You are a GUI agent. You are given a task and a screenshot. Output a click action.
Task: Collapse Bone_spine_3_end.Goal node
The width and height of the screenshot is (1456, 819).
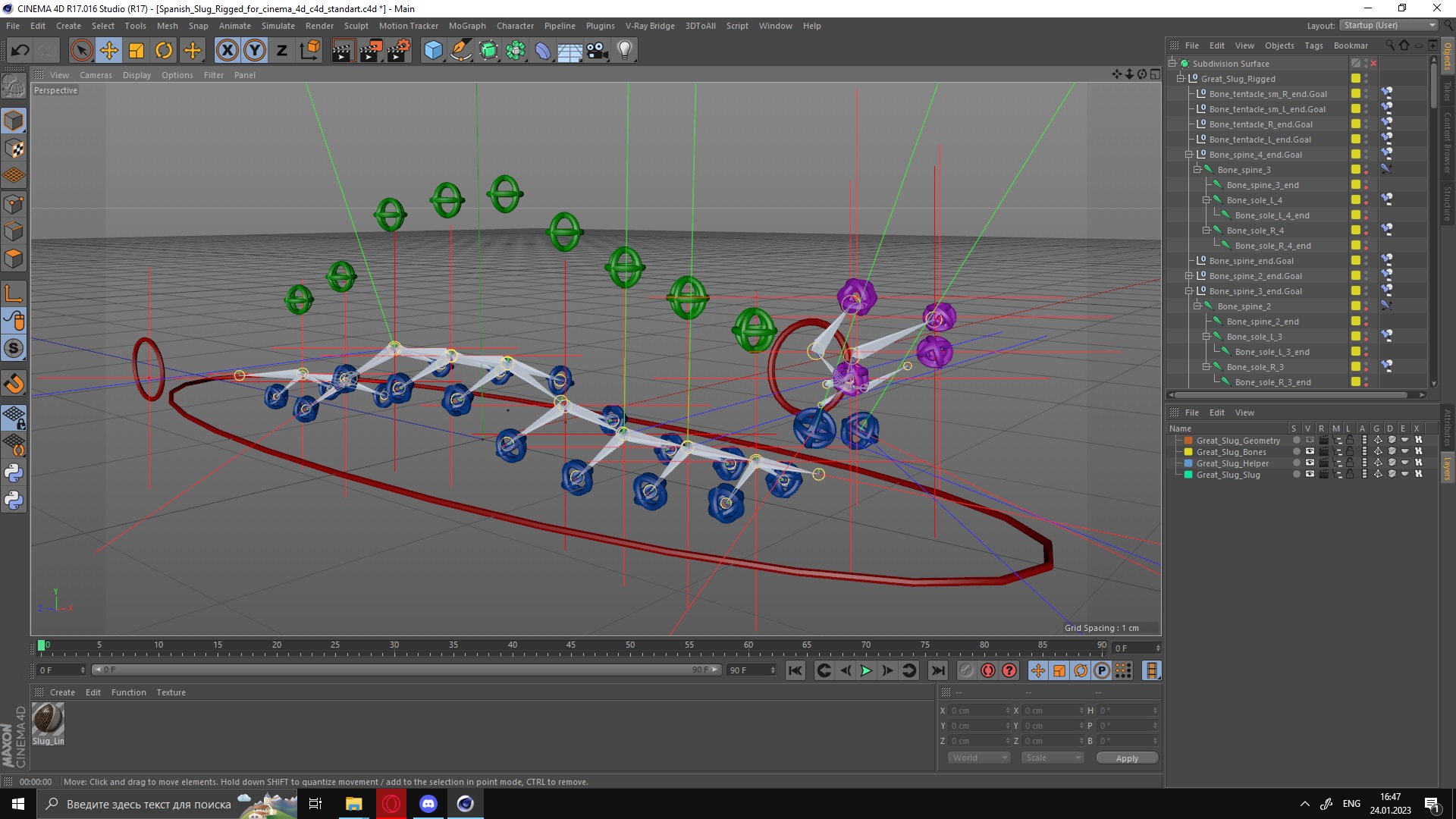click(1189, 291)
